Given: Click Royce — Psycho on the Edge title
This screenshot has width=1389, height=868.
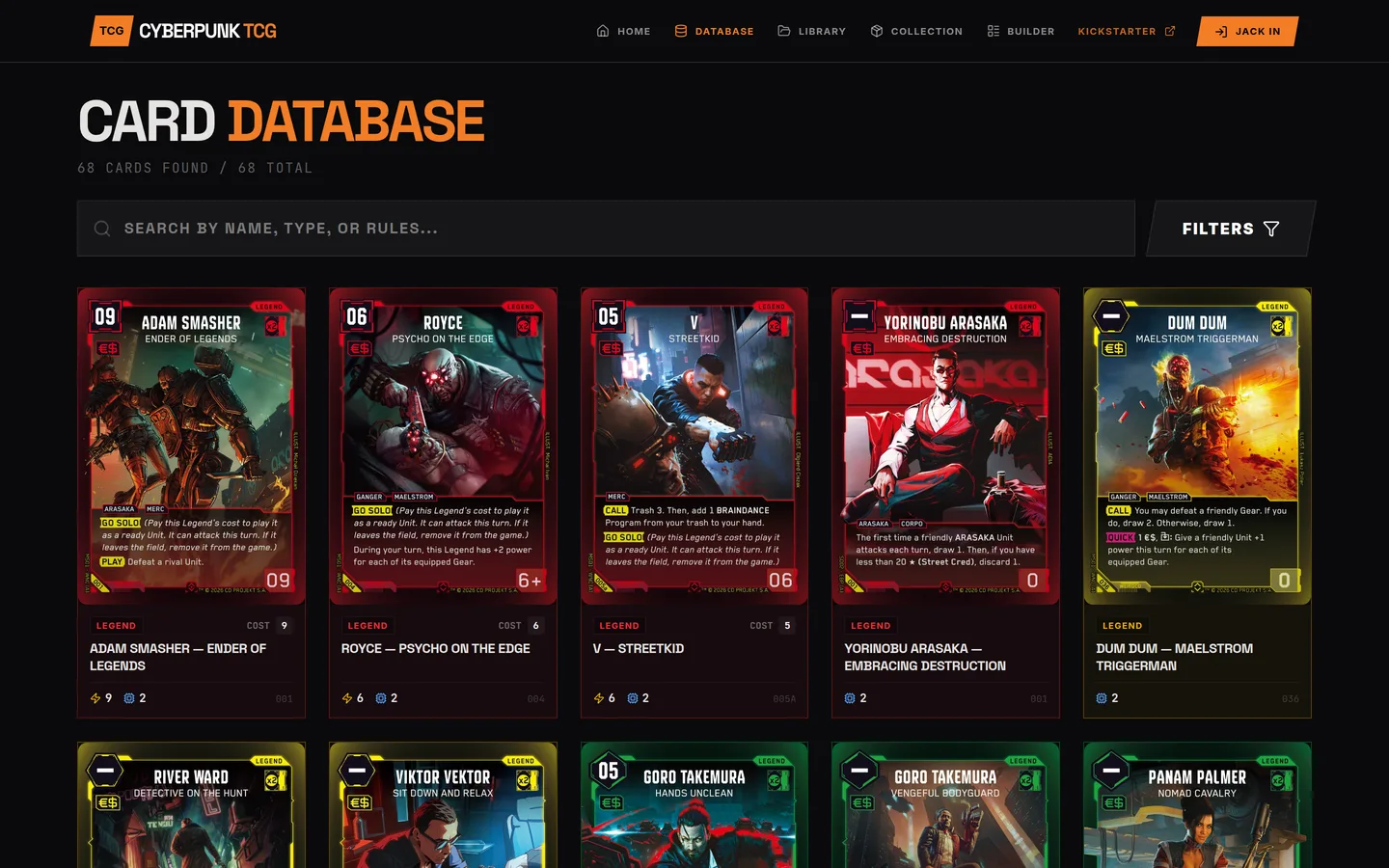Looking at the screenshot, I should tap(436, 648).
